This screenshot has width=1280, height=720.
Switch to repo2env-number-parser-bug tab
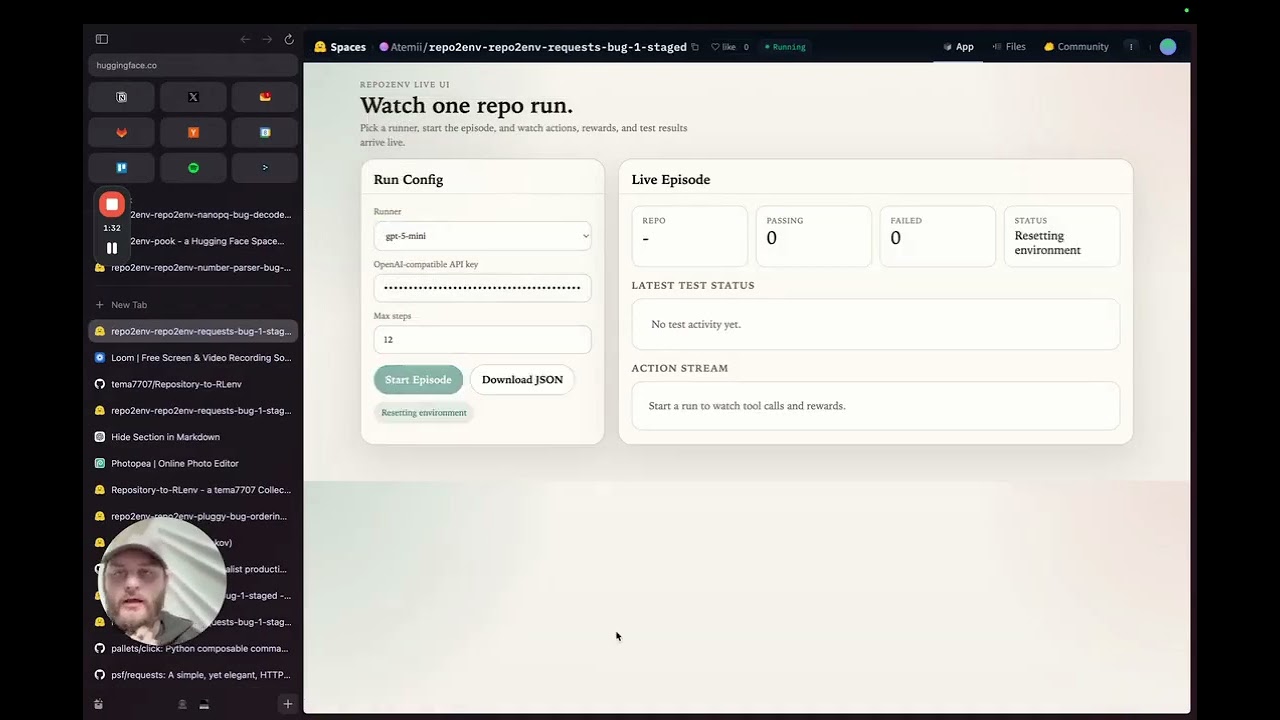click(193, 268)
